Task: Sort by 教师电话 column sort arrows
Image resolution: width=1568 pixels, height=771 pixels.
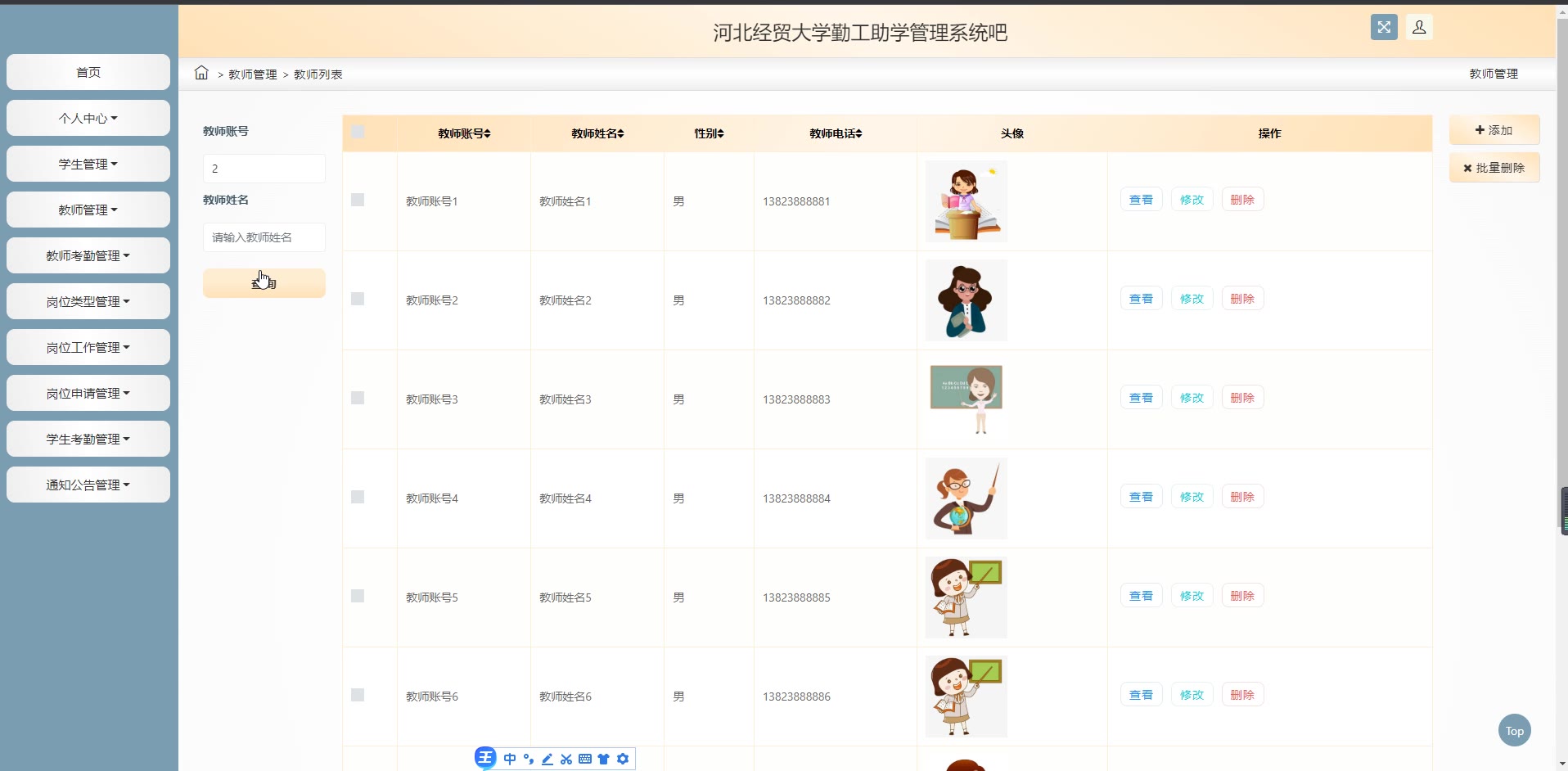Action: tap(858, 133)
